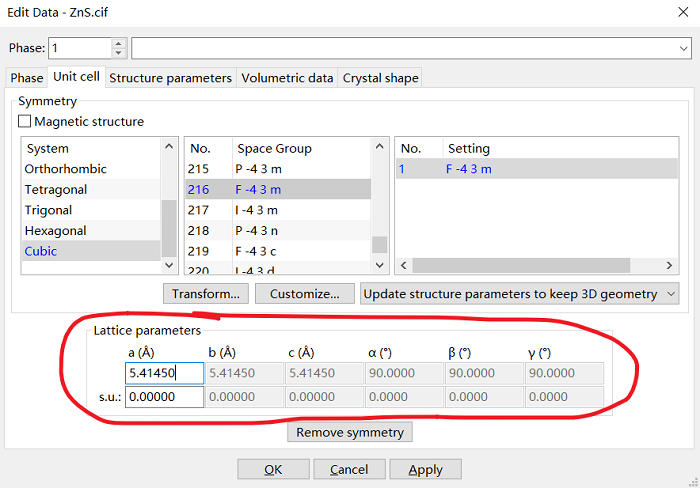Decrease the Phase number with down arrow
The width and height of the screenshot is (700, 488).
click(119, 53)
